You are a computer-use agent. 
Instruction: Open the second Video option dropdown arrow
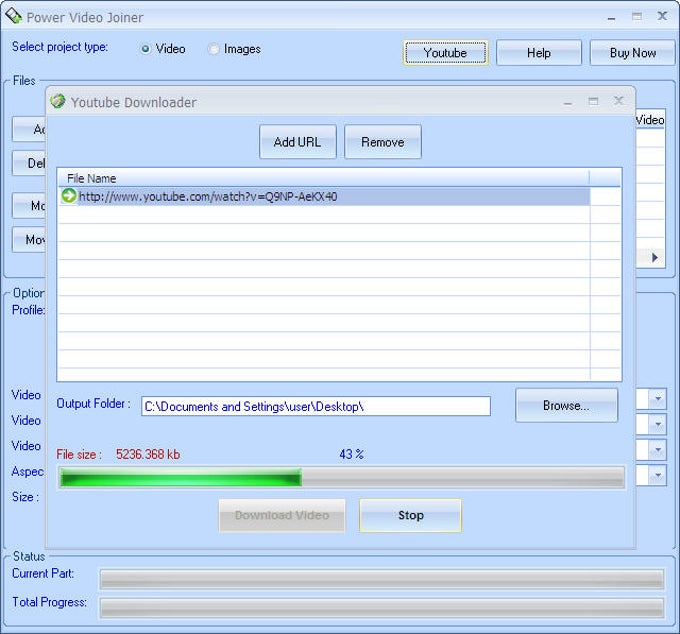[657, 425]
